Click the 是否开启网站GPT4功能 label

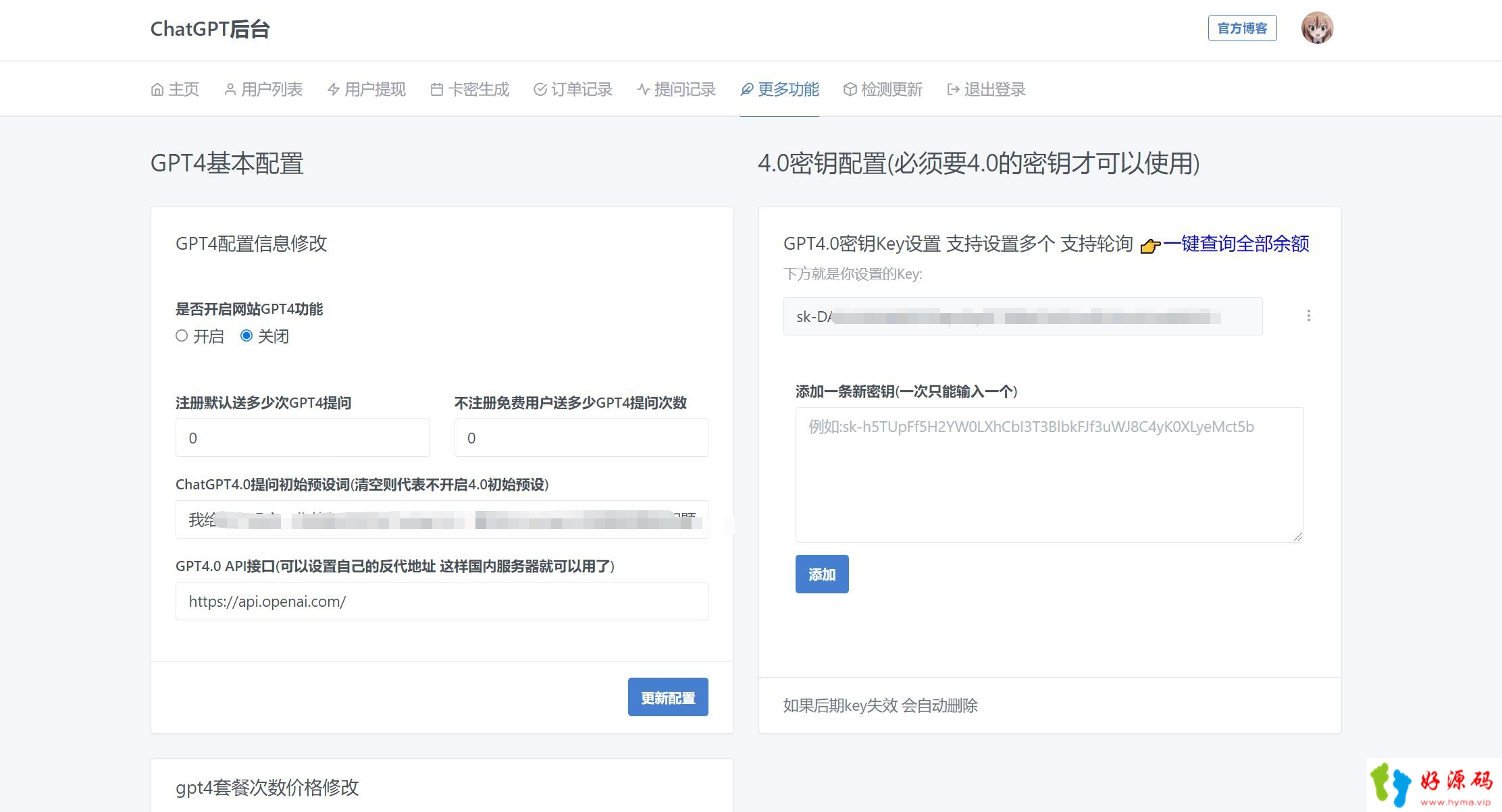tap(249, 309)
